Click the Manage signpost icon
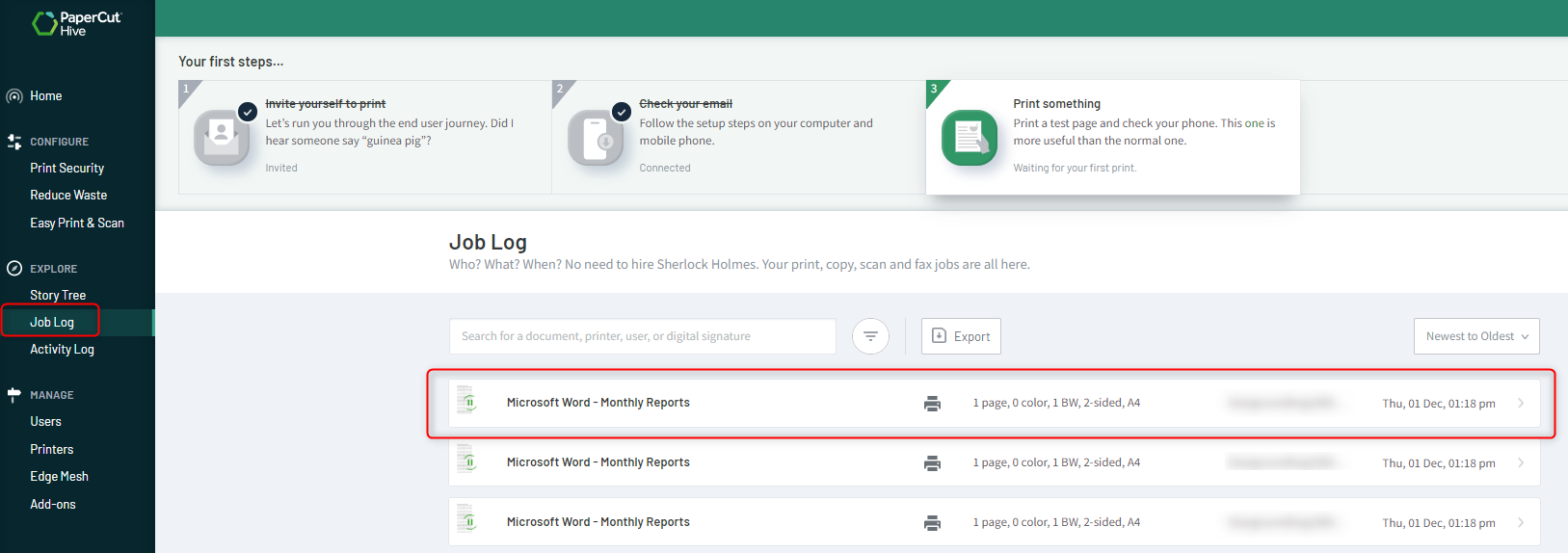Viewport: 1568px width, 553px height. tap(14, 395)
